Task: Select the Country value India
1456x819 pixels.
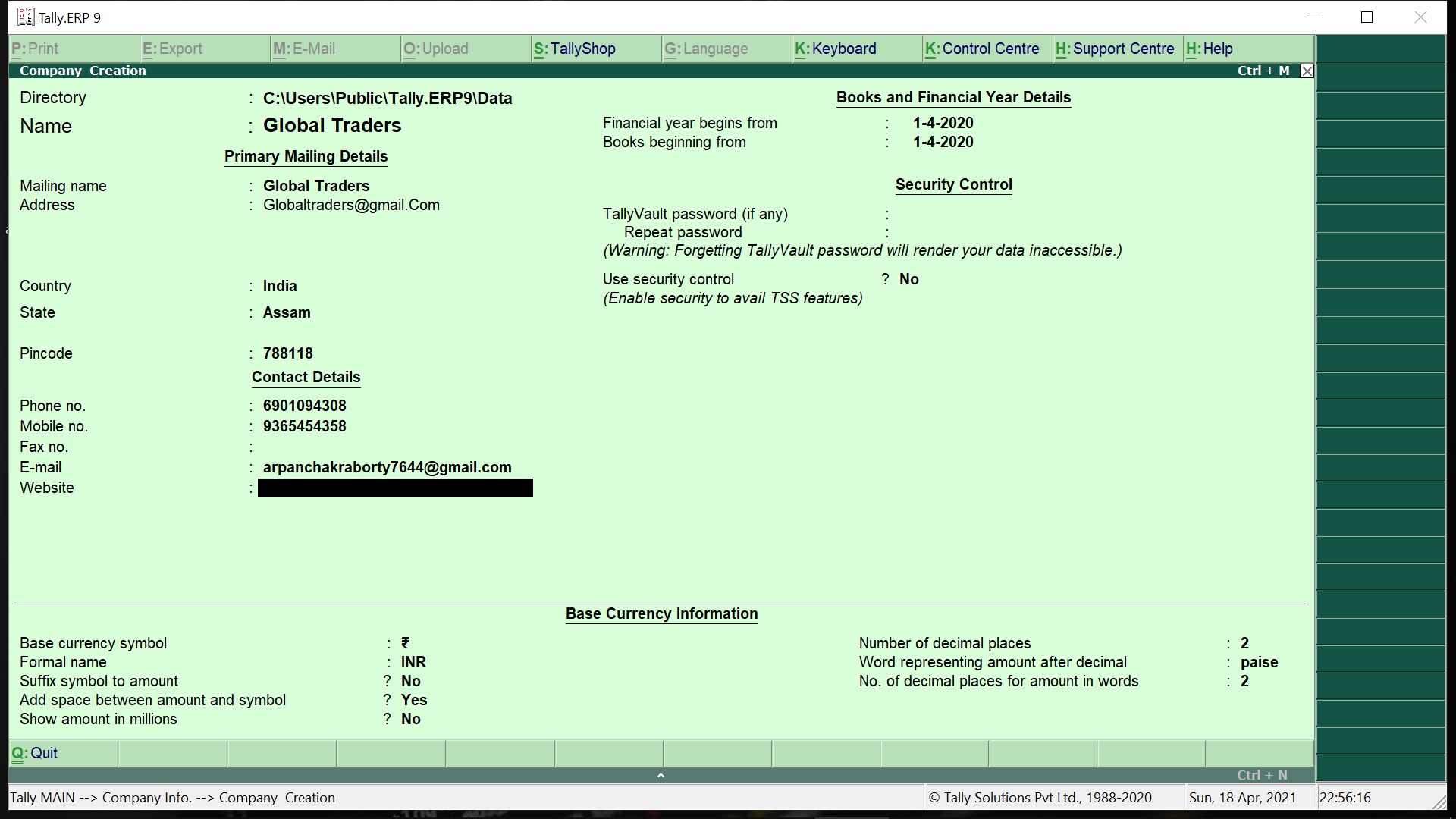Action: coord(280,286)
